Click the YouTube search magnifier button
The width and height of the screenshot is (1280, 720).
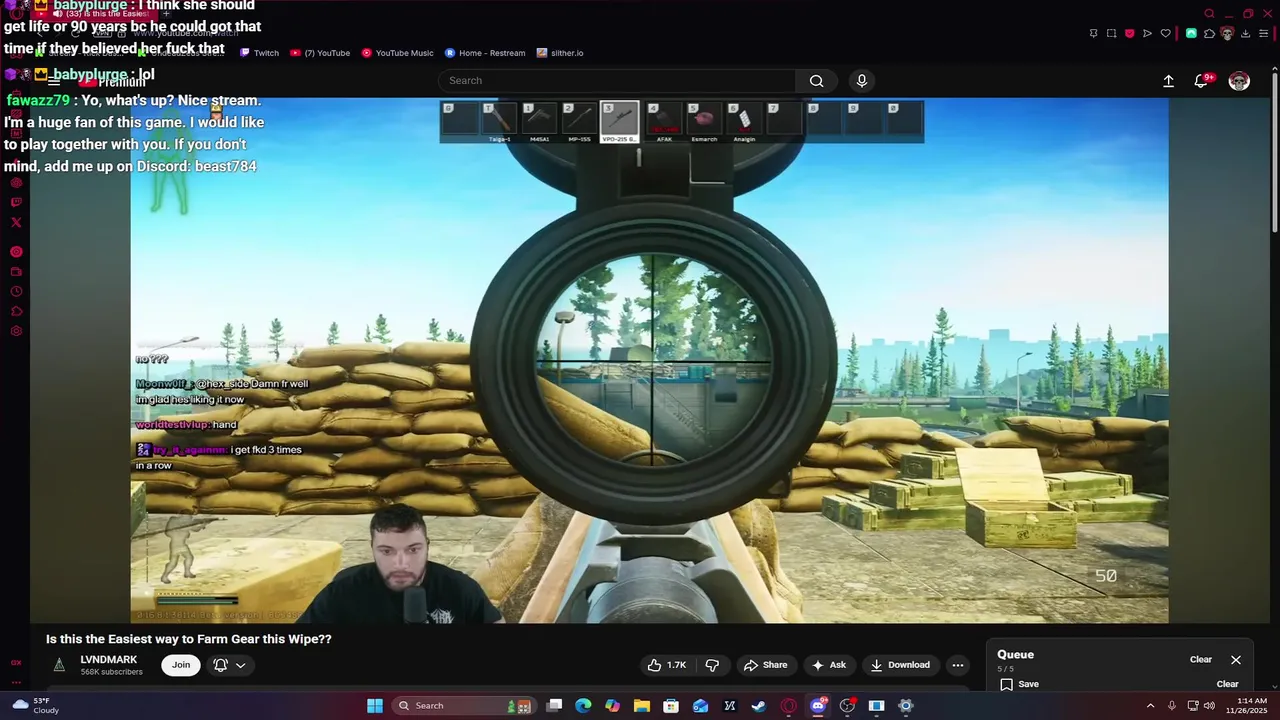tap(817, 81)
